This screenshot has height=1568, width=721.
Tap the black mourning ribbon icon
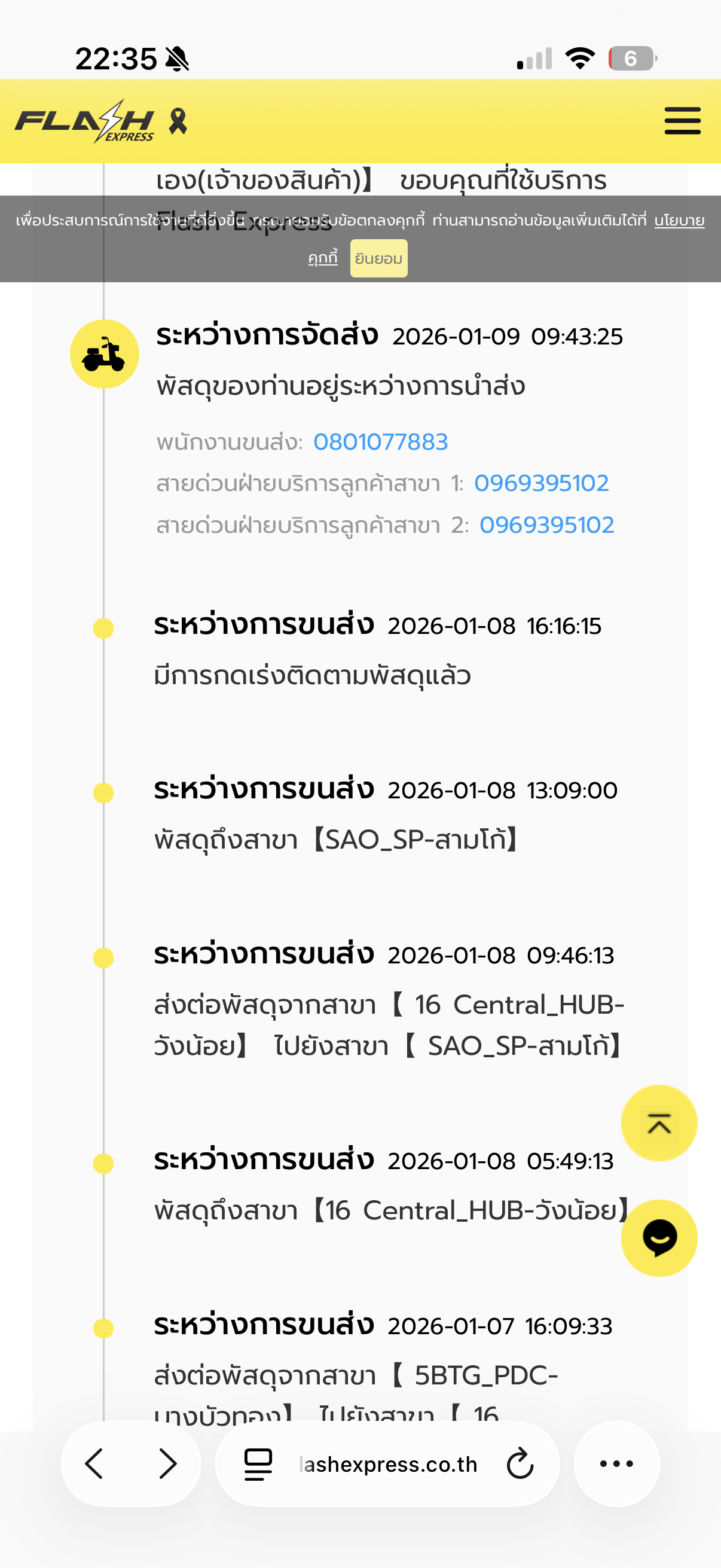[x=178, y=121]
